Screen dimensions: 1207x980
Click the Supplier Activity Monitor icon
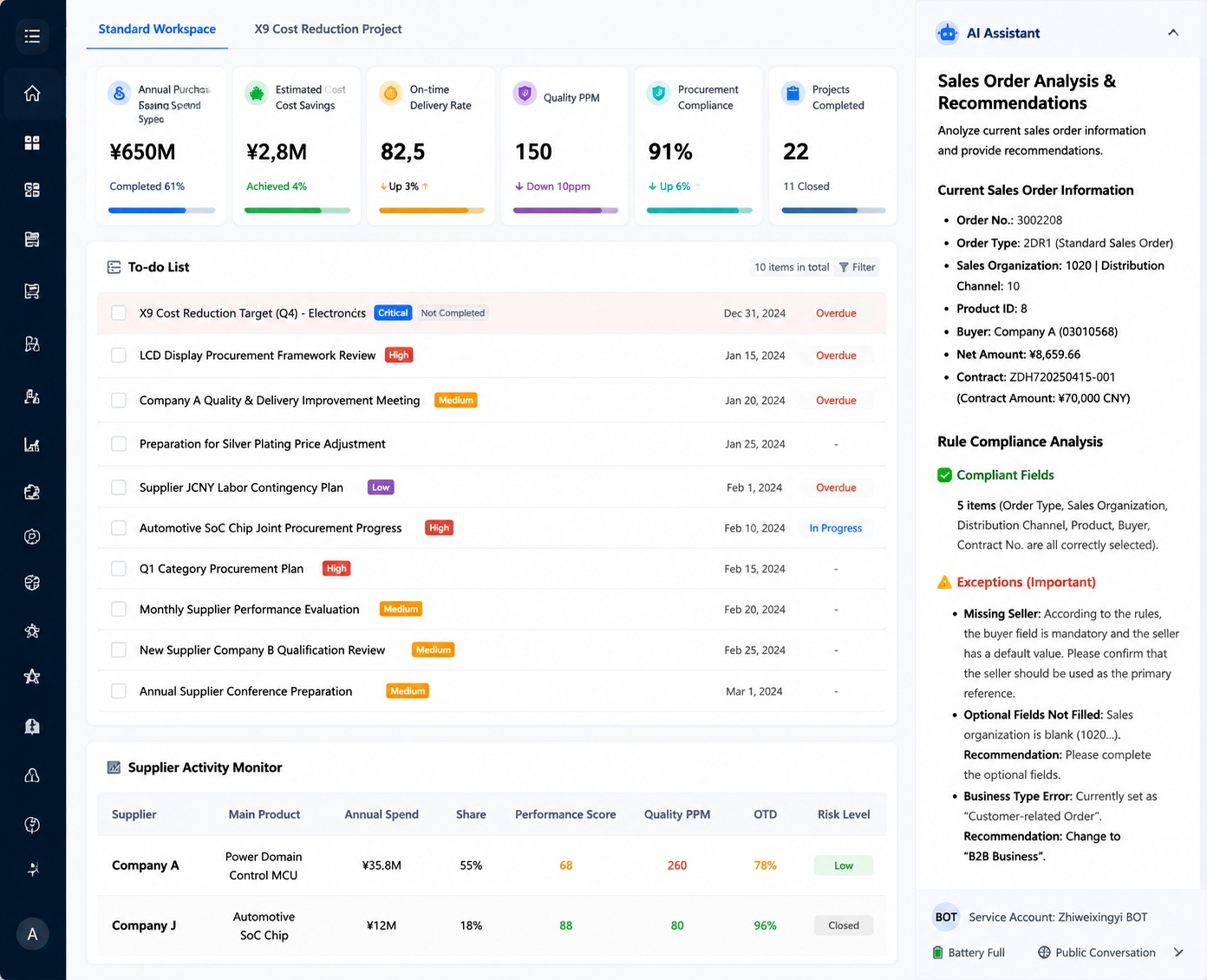(x=114, y=768)
